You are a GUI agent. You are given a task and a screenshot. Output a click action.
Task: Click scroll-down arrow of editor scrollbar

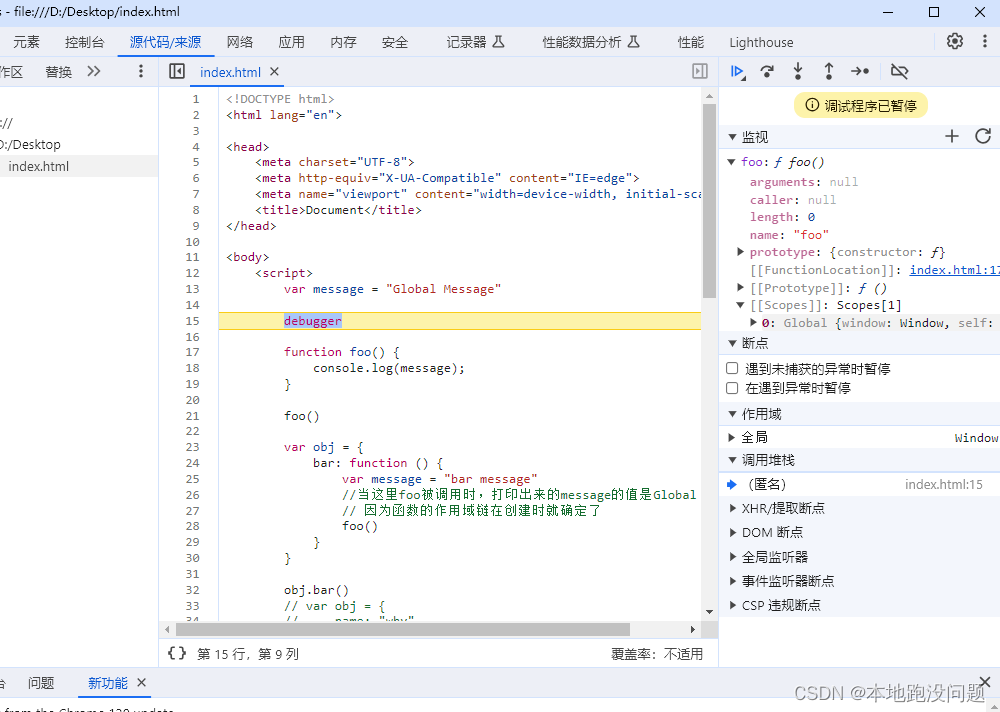[x=709, y=612]
